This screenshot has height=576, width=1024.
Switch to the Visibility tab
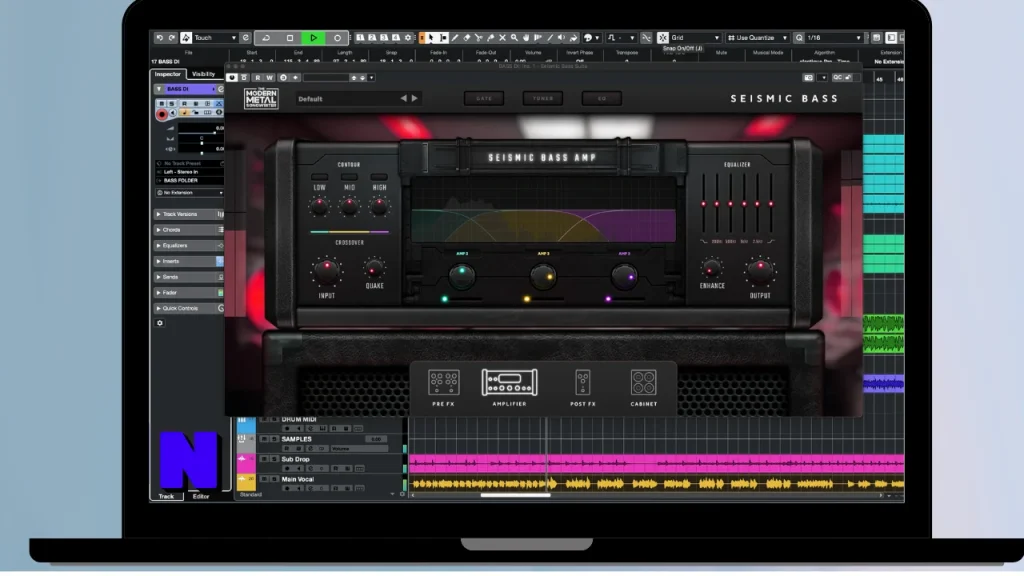tap(204, 74)
